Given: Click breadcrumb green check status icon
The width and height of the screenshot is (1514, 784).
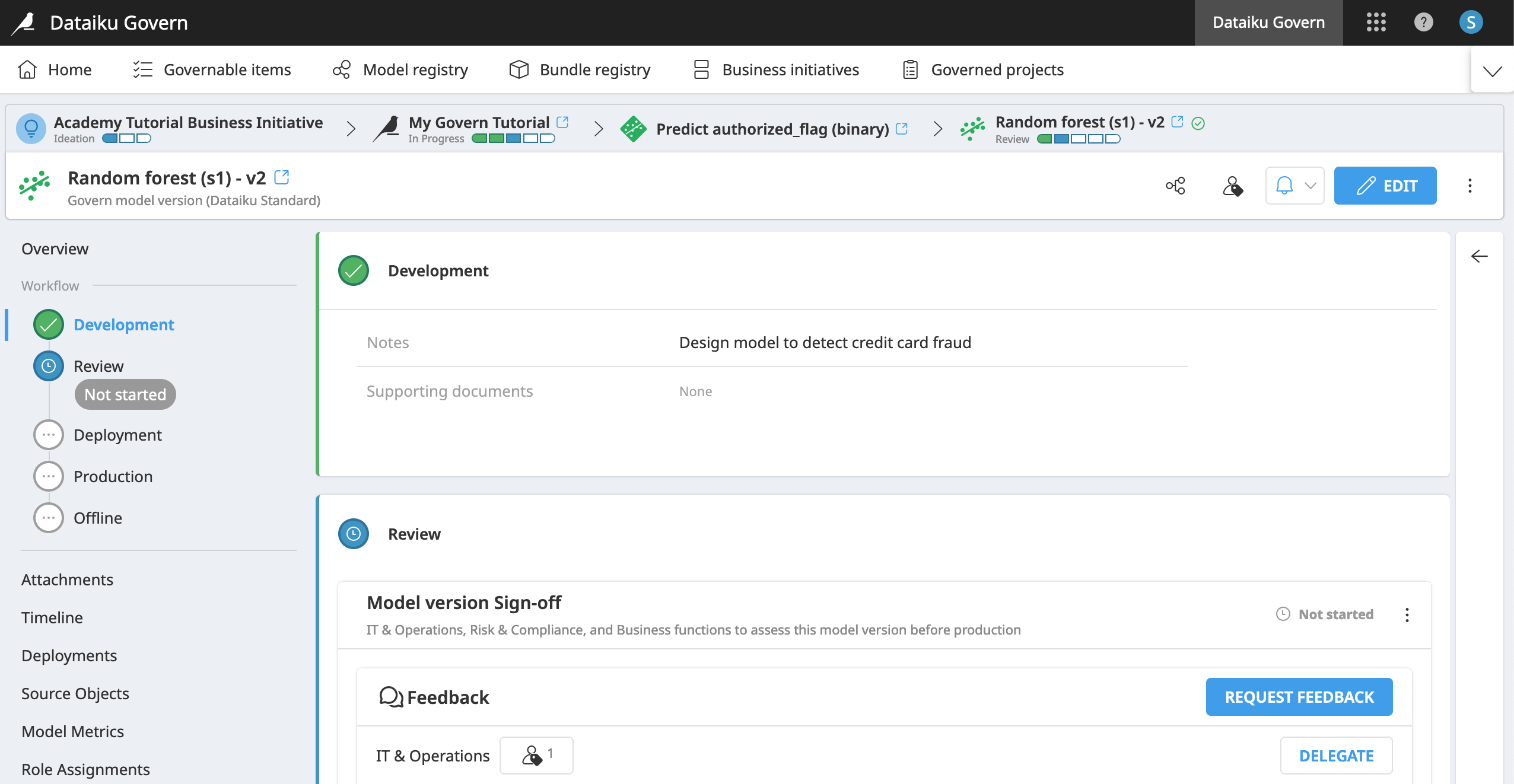Looking at the screenshot, I should click(x=1198, y=123).
